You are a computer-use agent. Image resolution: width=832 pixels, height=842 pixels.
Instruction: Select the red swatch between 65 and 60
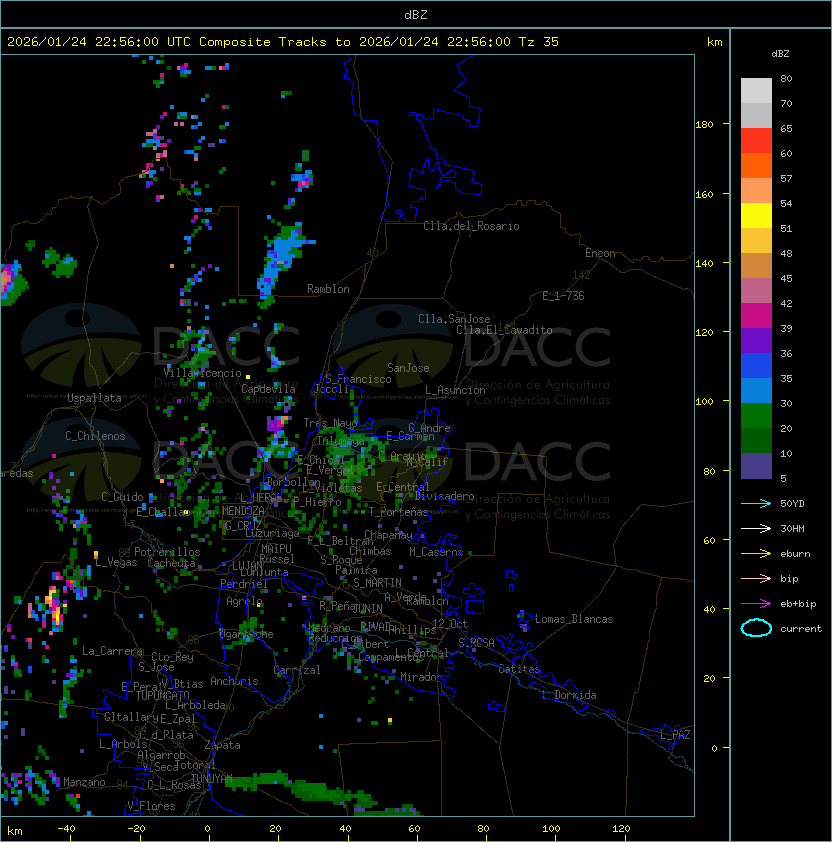coord(756,141)
